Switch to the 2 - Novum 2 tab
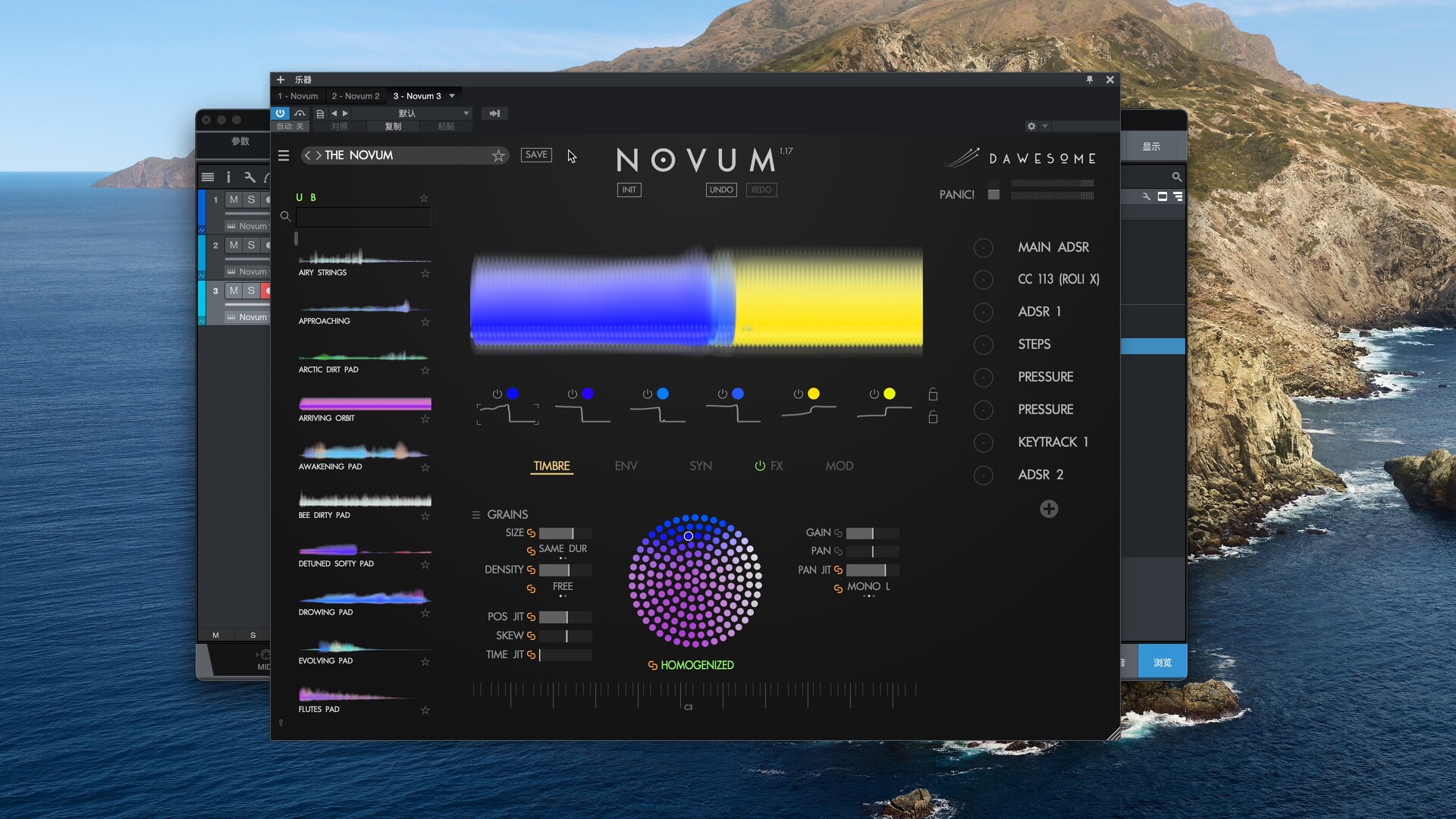 (x=355, y=96)
